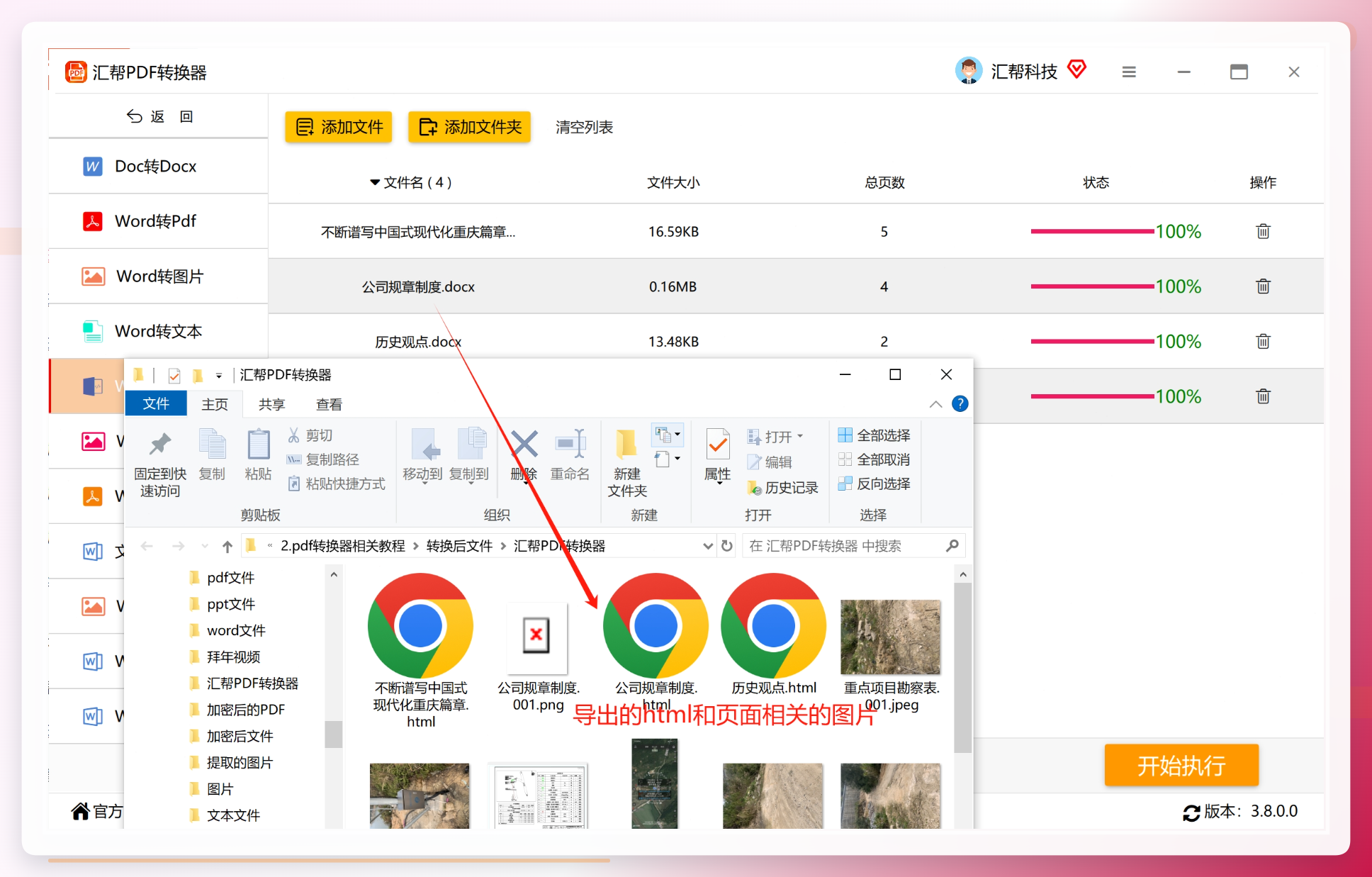This screenshot has width=1372, height=877.
Task: Select the 历史观点.html file
Action: pyautogui.click(x=773, y=635)
